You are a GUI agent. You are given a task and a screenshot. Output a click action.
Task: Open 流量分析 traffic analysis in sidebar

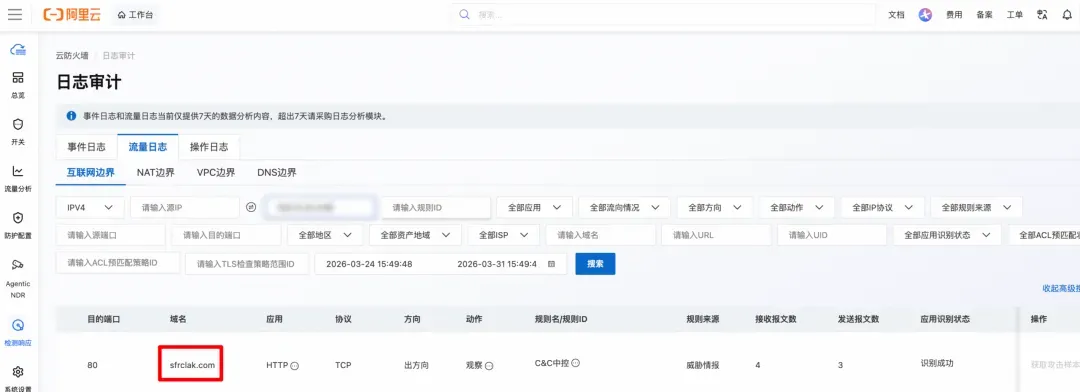coord(19,178)
